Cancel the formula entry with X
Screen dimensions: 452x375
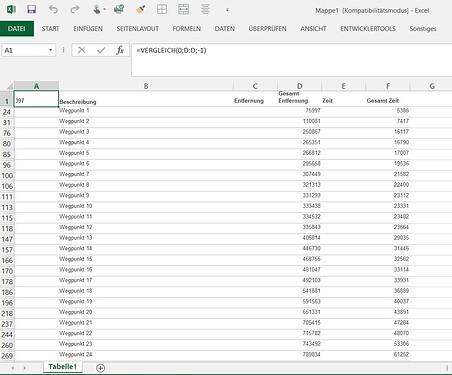pyautogui.click(x=82, y=50)
